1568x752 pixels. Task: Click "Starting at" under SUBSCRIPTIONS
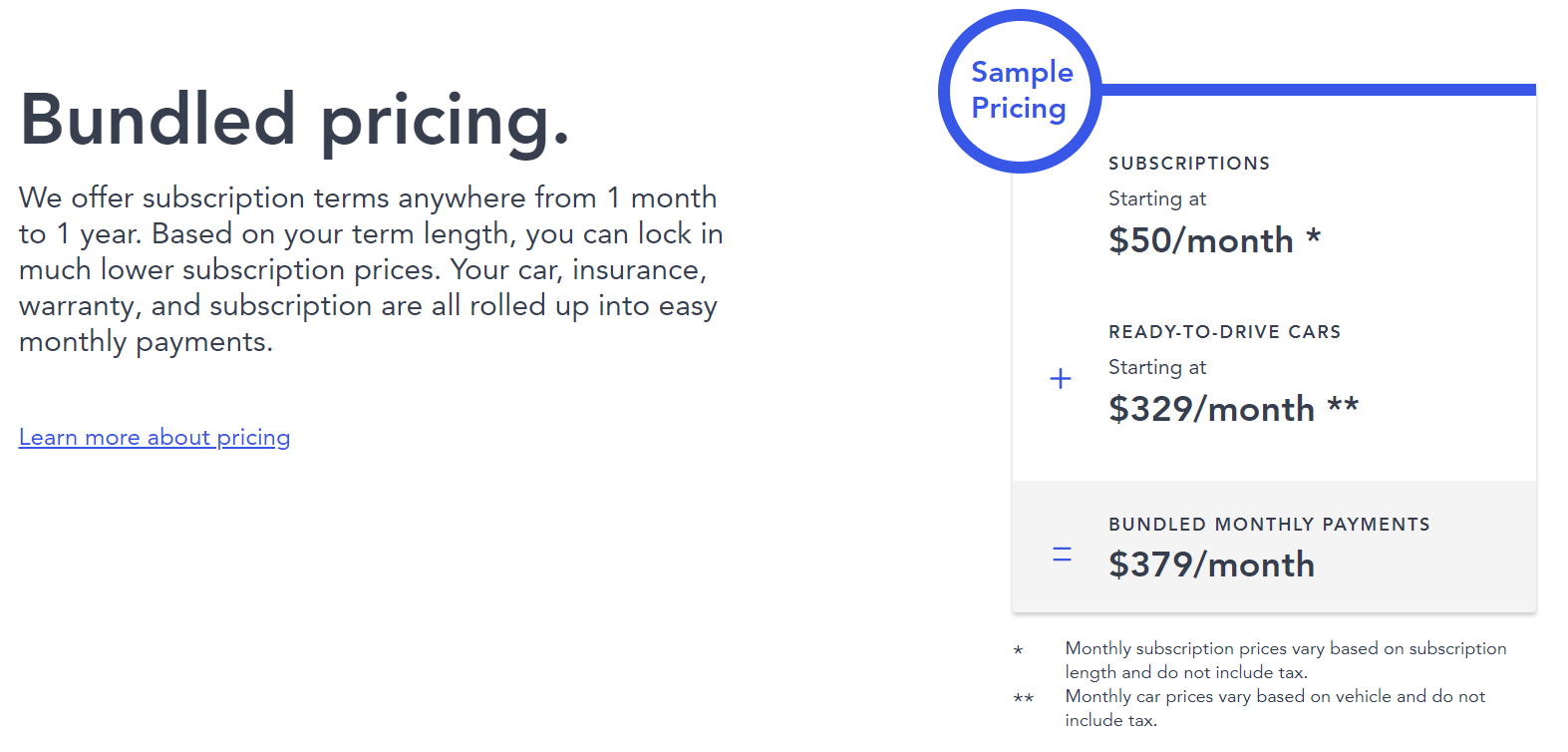point(1157,199)
